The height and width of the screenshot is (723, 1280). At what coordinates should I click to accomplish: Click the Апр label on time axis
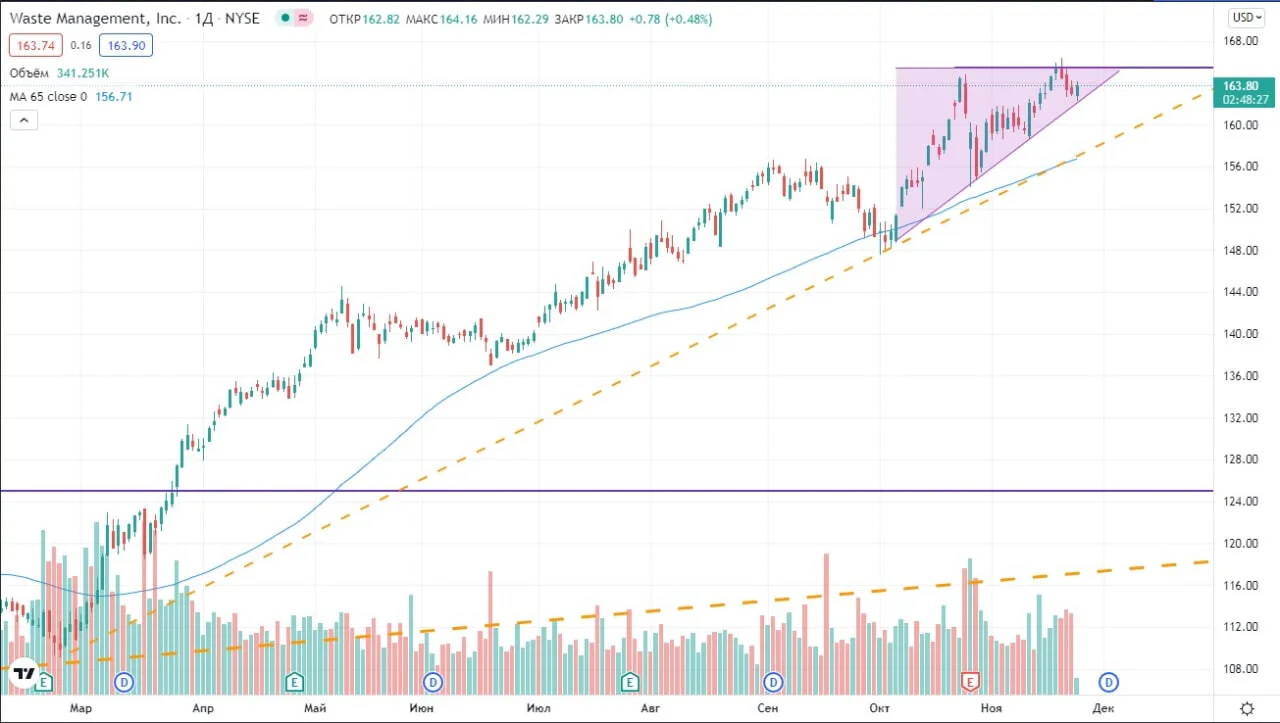(x=202, y=709)
